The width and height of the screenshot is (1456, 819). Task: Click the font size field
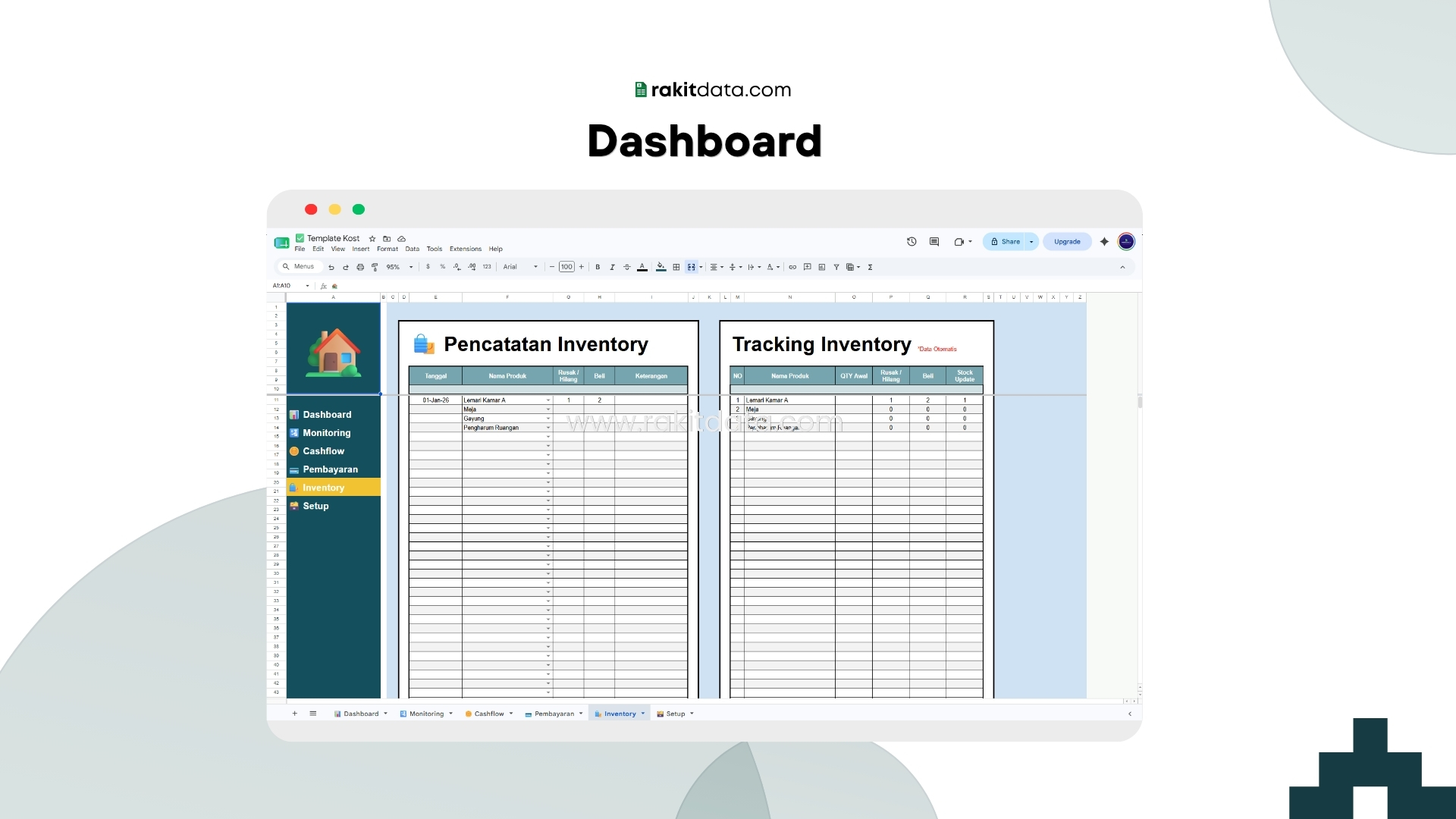[566, 267]
